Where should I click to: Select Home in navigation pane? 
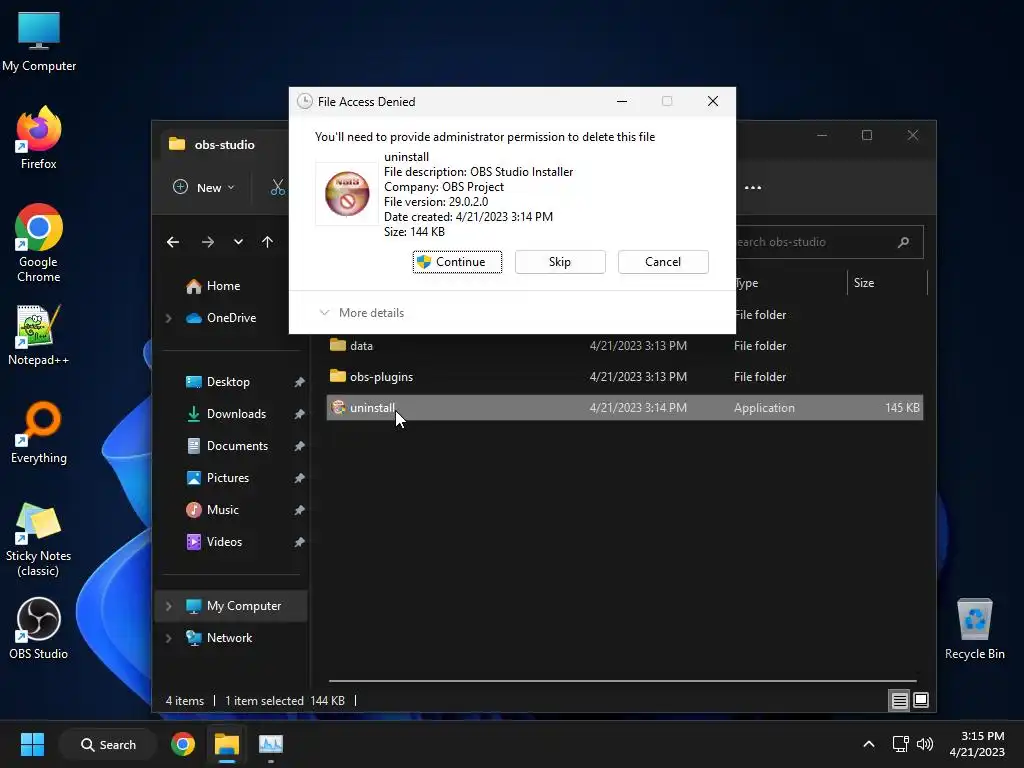pyautogui.click(x=213, y=286)
